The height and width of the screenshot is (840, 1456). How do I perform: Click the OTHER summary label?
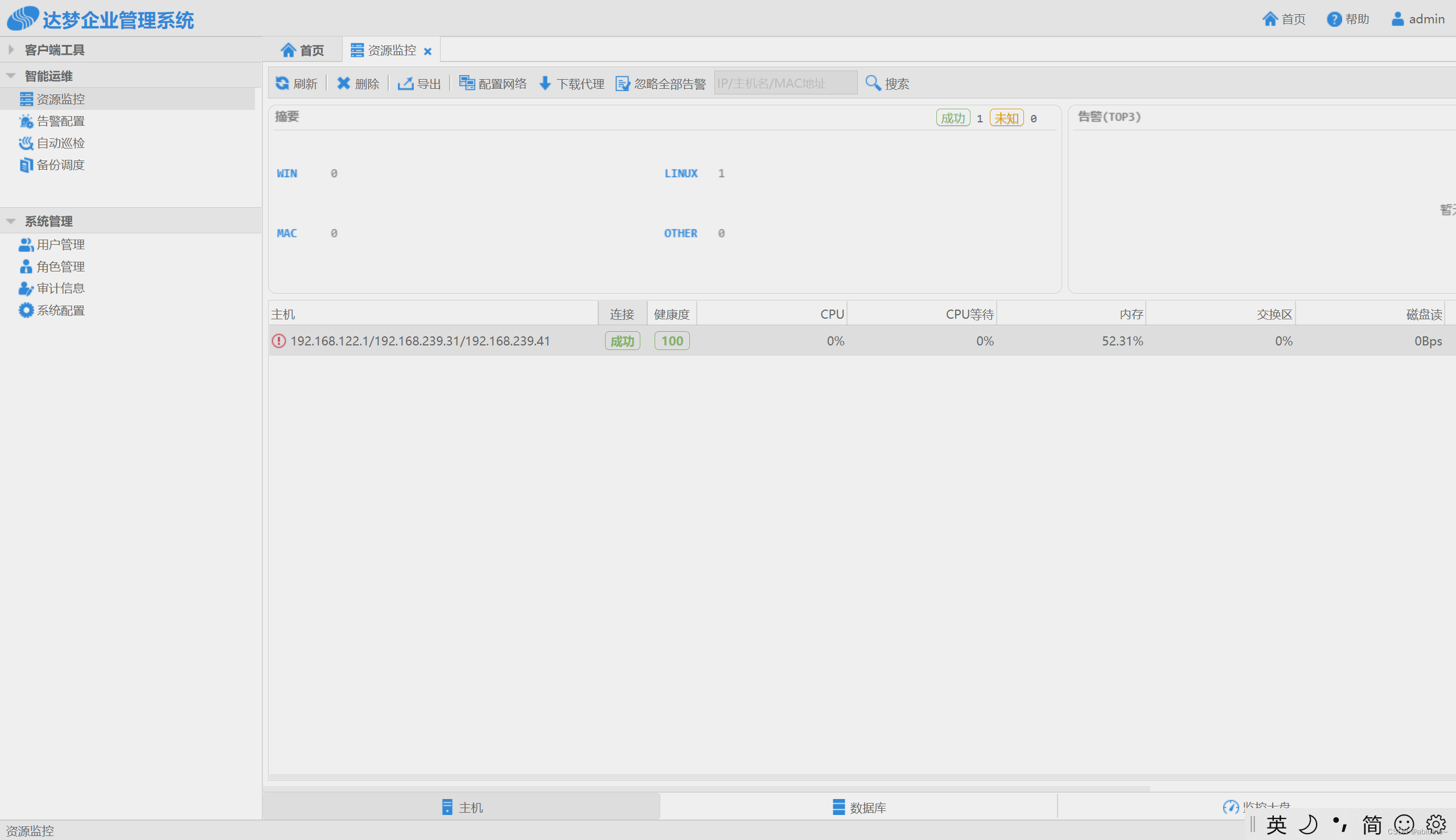(681, 233)
